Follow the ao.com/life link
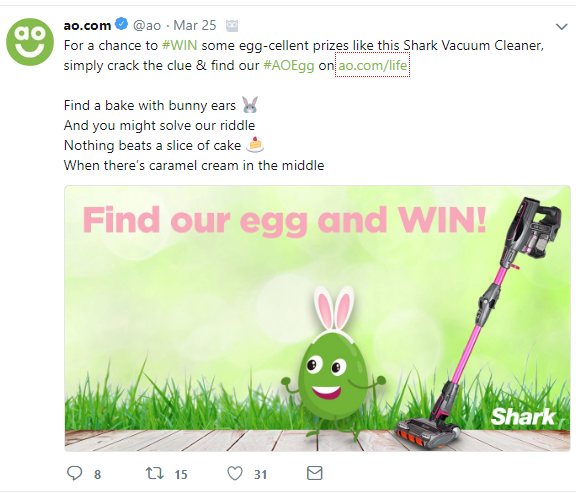 372,65
